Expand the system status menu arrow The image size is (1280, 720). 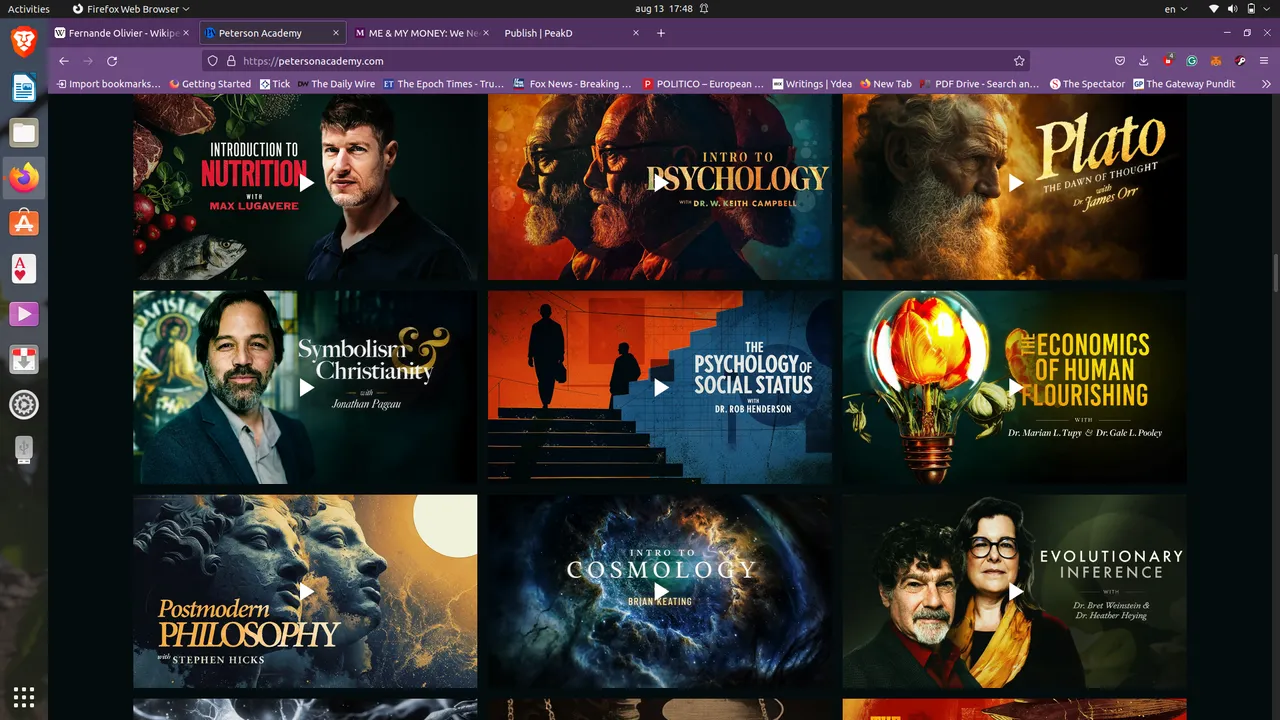tap(1266, 9)
